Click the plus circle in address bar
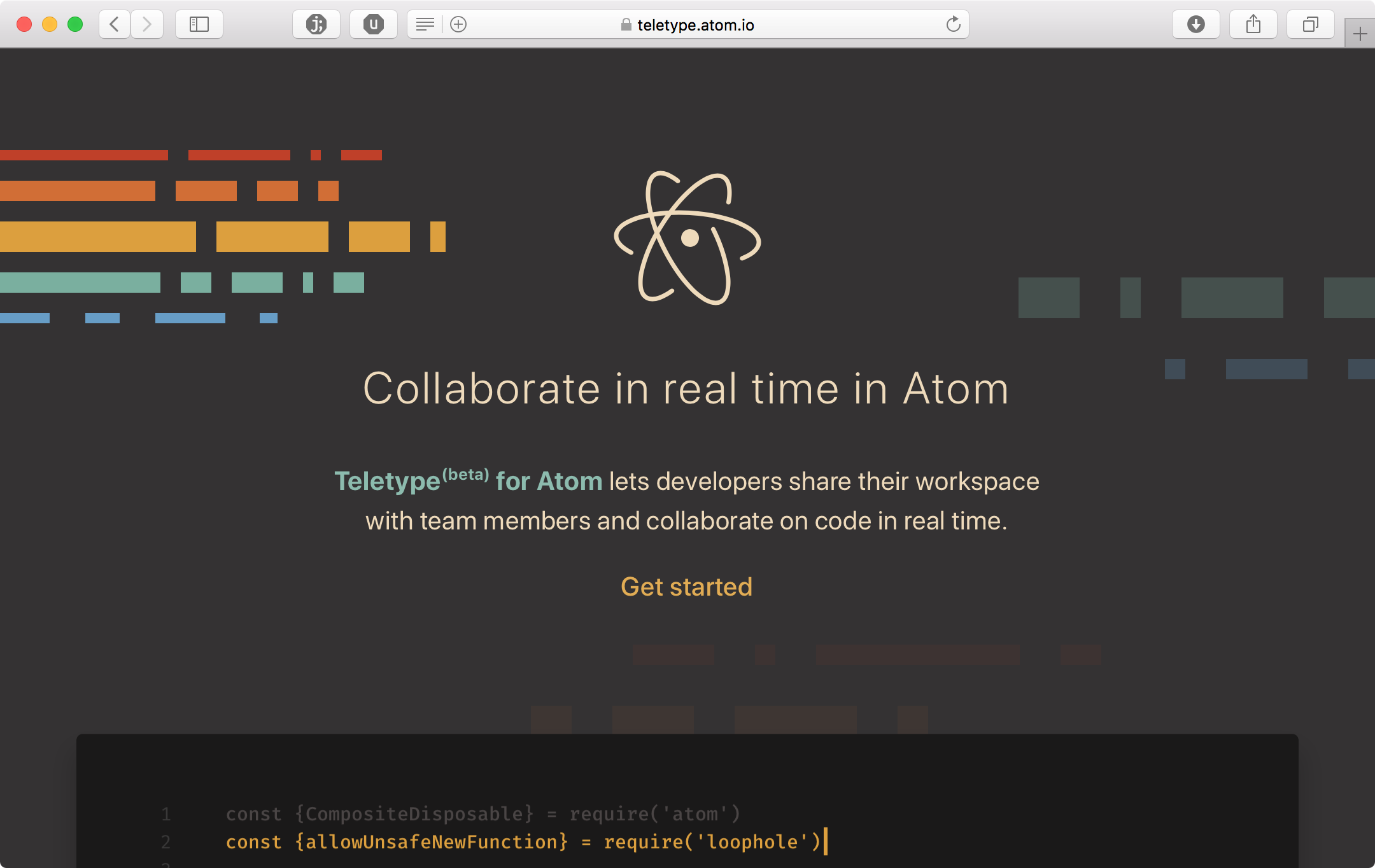The height and width of the screenshot is (868, 1375). (458, 24)
